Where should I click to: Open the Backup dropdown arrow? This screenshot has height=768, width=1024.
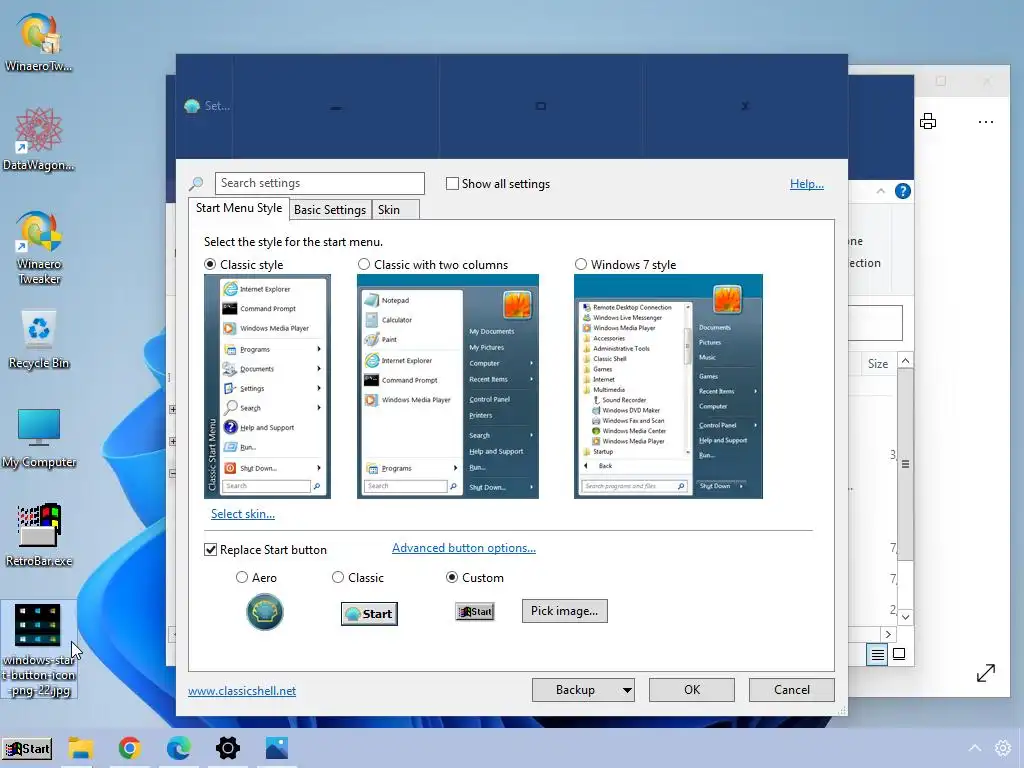(x=626, y=690)
